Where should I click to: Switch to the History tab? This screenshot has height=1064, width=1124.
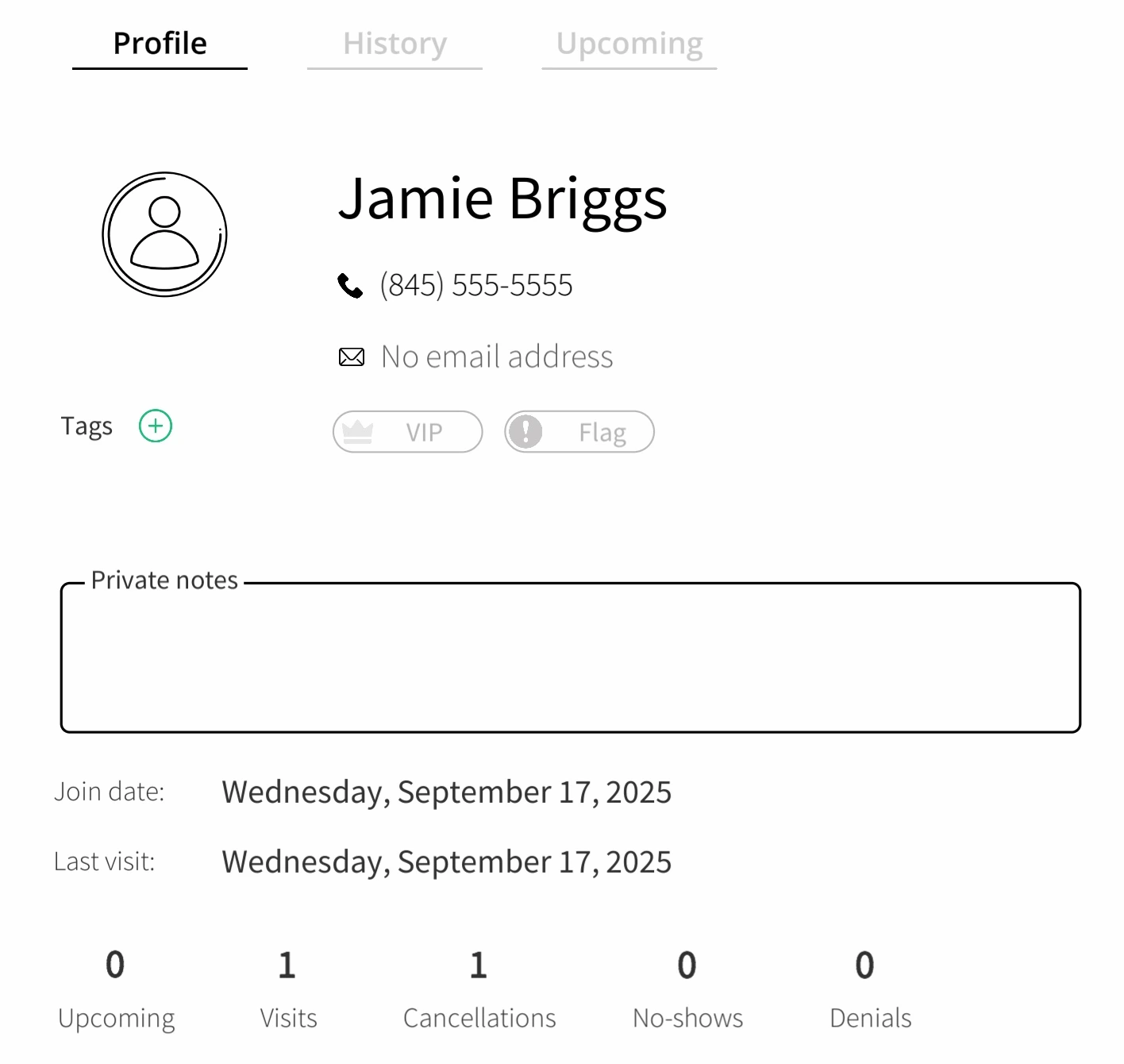395,44
